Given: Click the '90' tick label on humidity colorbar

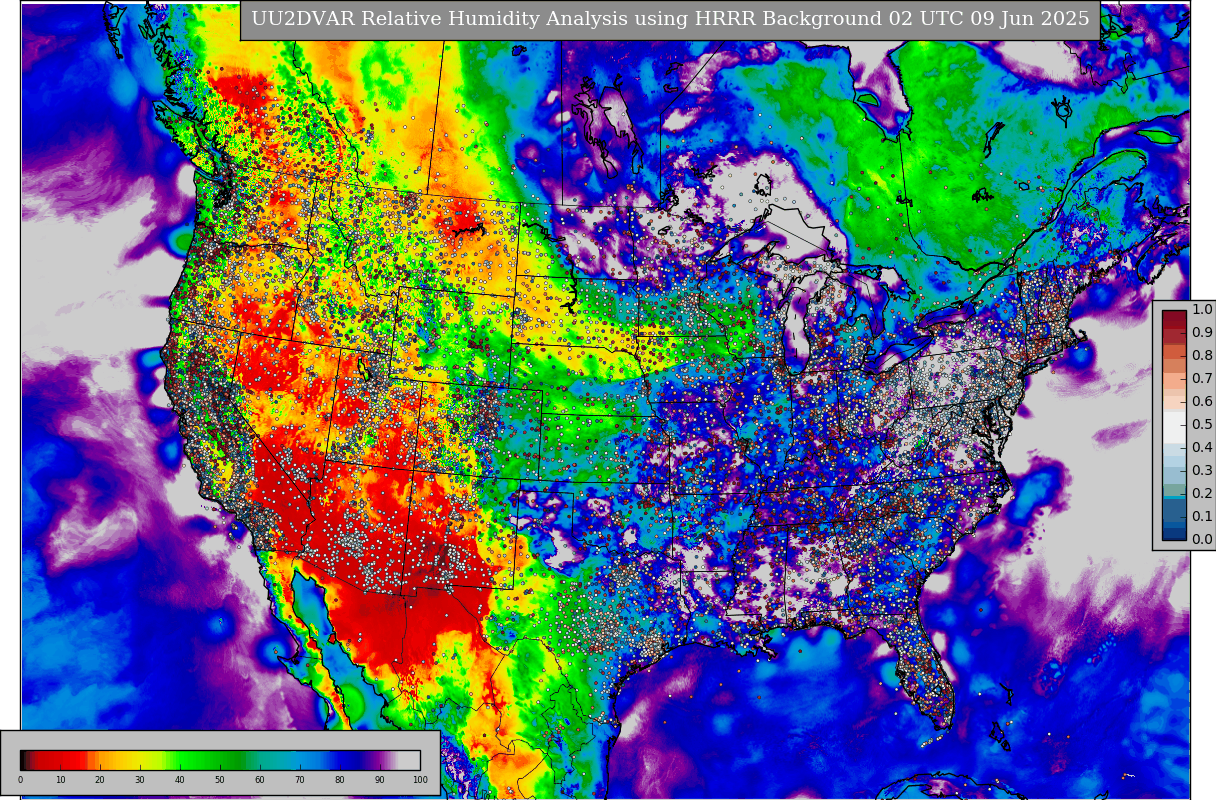Looking at the screenshot, I should pyautogui.click(x=380, y=780).
